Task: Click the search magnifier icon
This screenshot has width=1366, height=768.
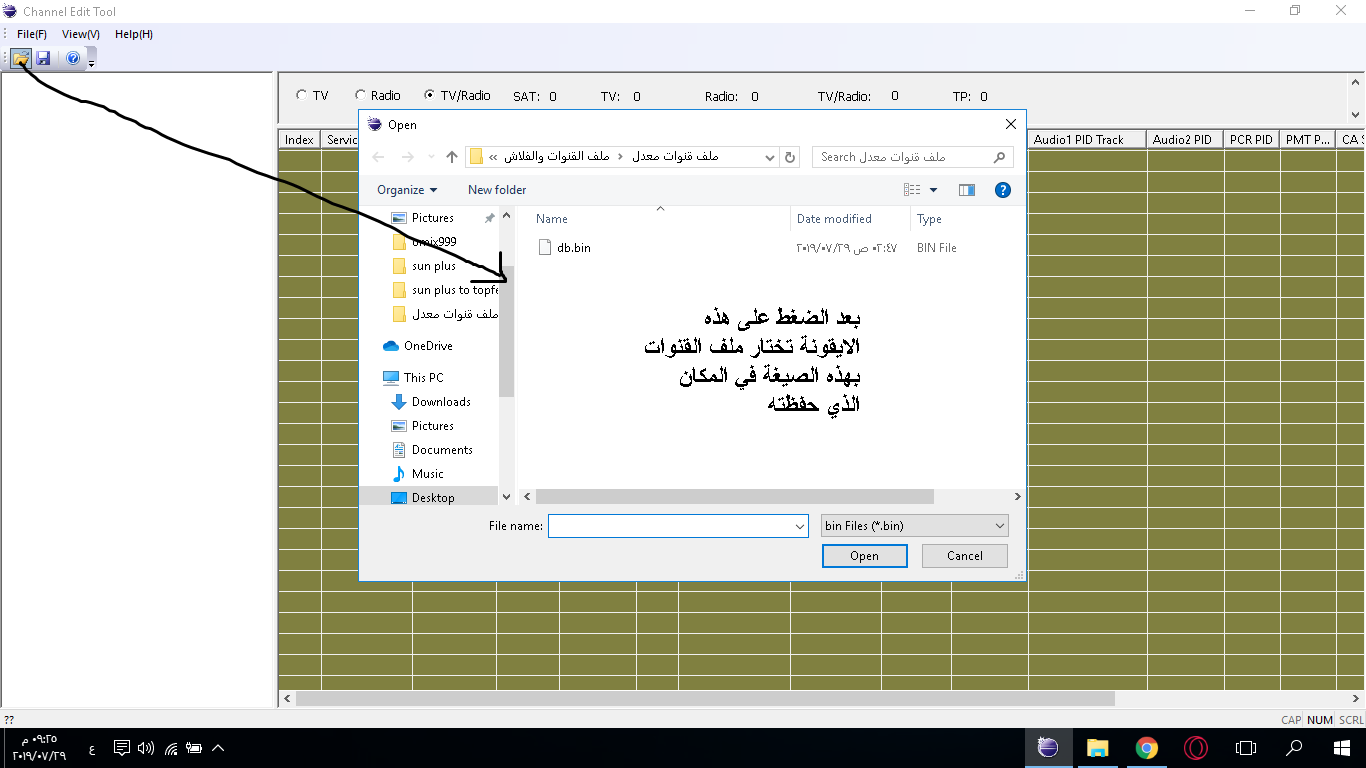Action: point(999,157)
